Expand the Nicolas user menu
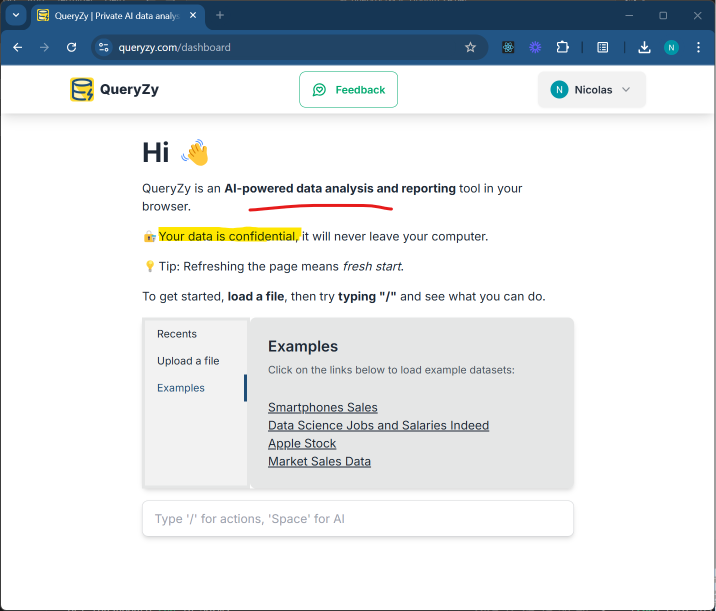Screen dimensions: 716x611 point(591,90)
